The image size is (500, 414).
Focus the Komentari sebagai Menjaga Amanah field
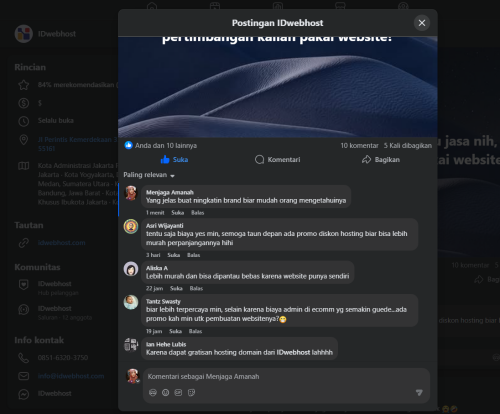pos(286,377)
